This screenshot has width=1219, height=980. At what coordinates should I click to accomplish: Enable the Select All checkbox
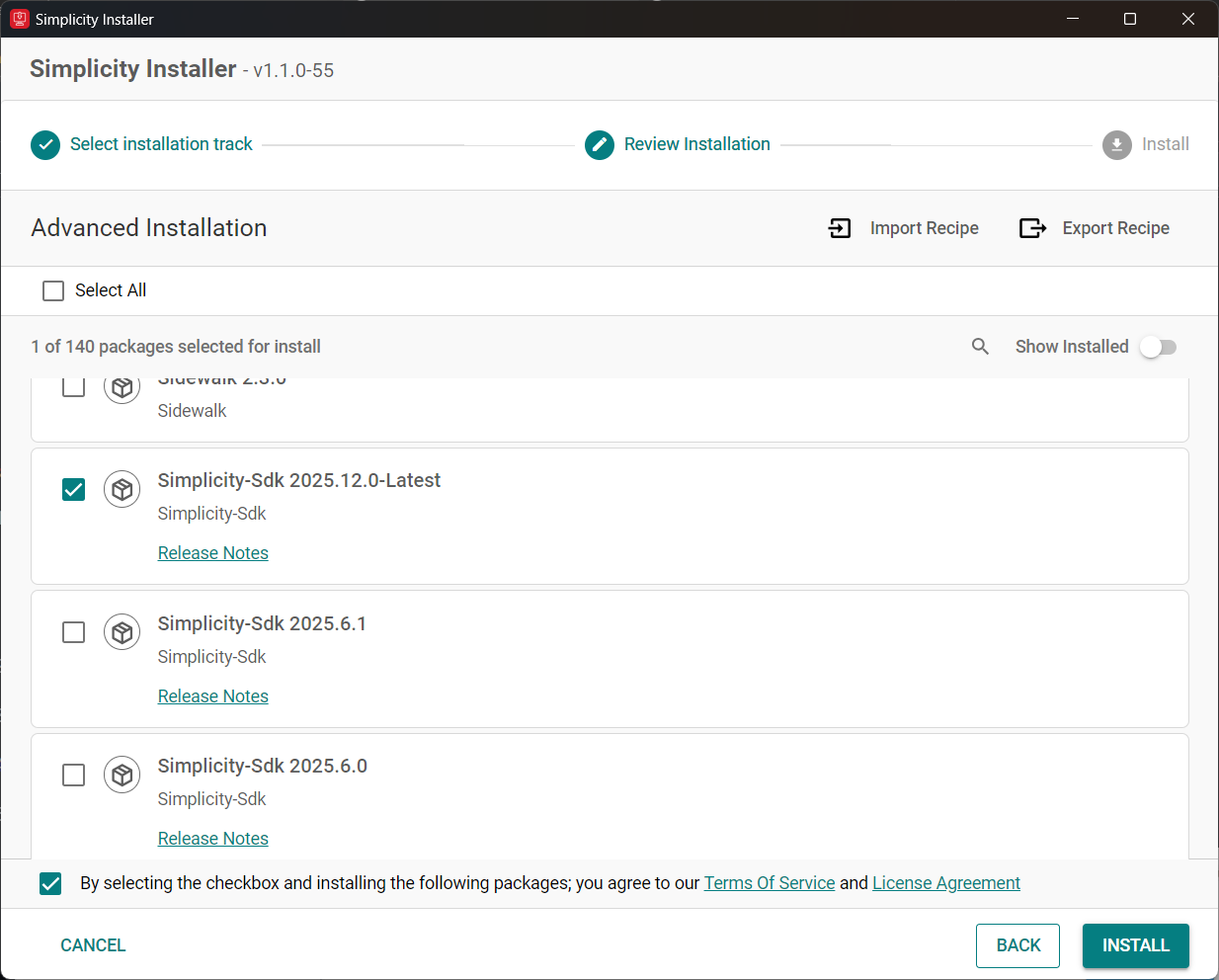coord(53,289)
